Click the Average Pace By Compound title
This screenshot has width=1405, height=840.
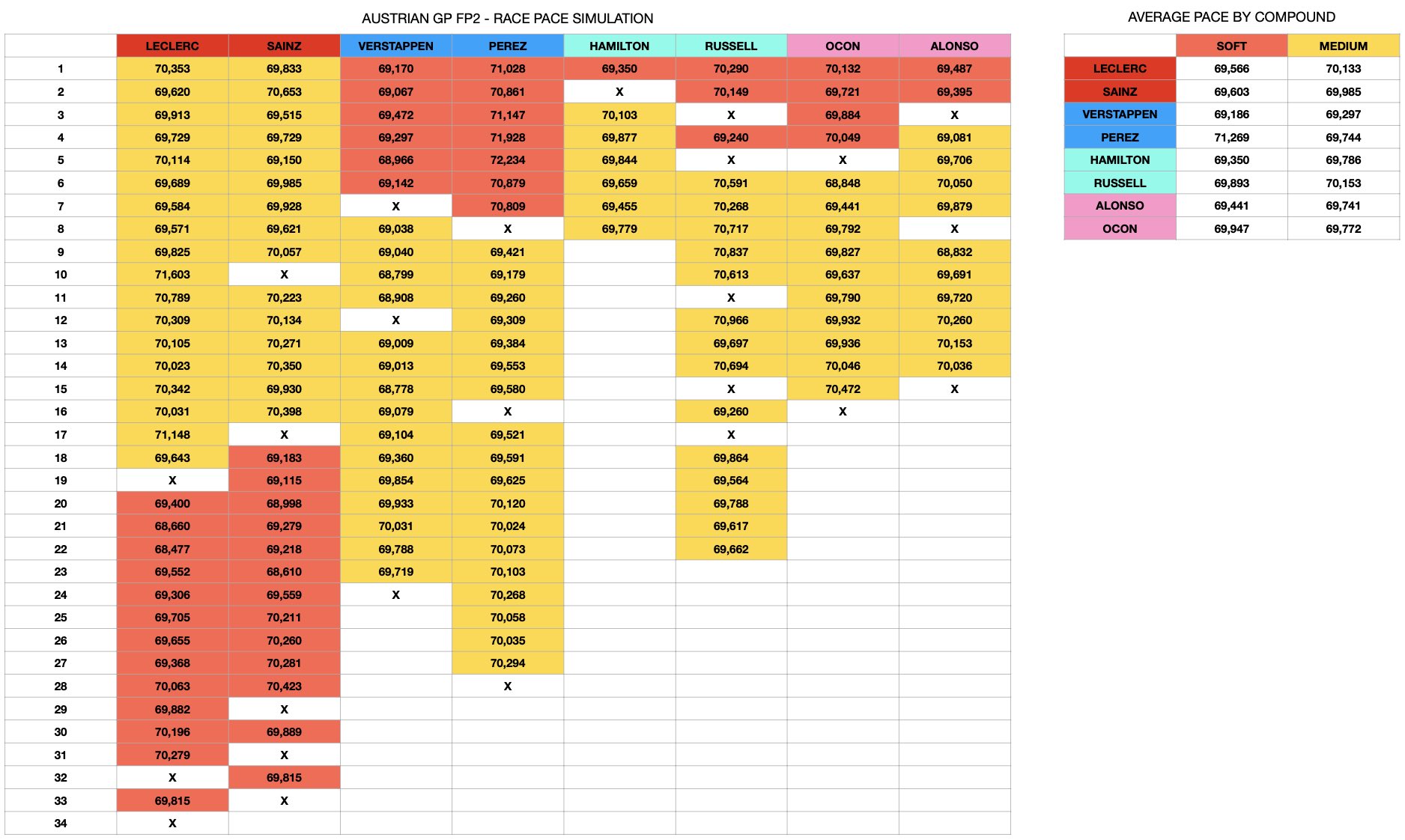pos(1231,16)
